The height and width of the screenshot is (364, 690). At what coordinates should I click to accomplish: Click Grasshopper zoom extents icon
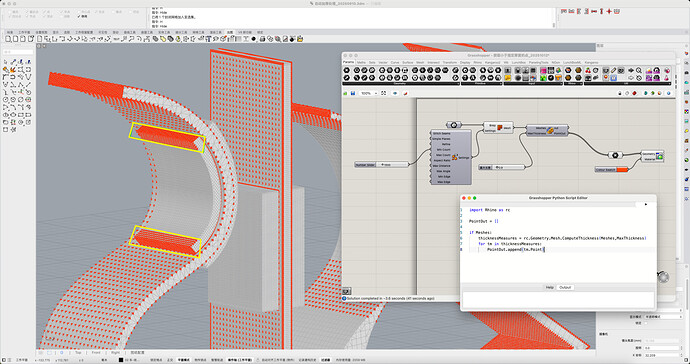[384, 93]
